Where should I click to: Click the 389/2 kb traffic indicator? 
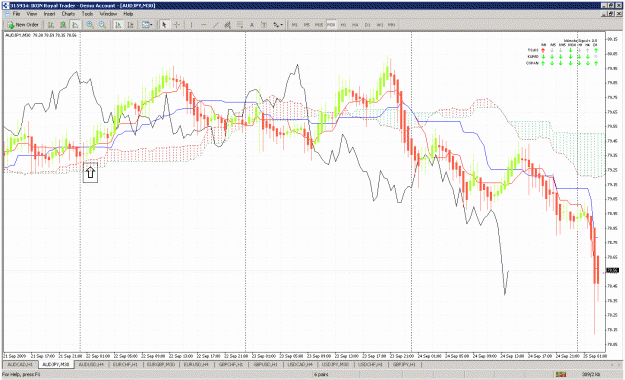coord(591,374)
